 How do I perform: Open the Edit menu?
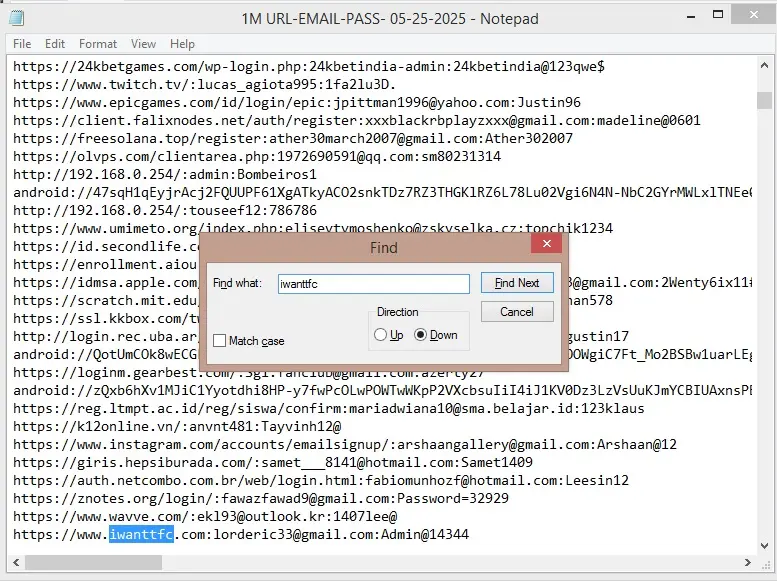click(x=55, y=44)
